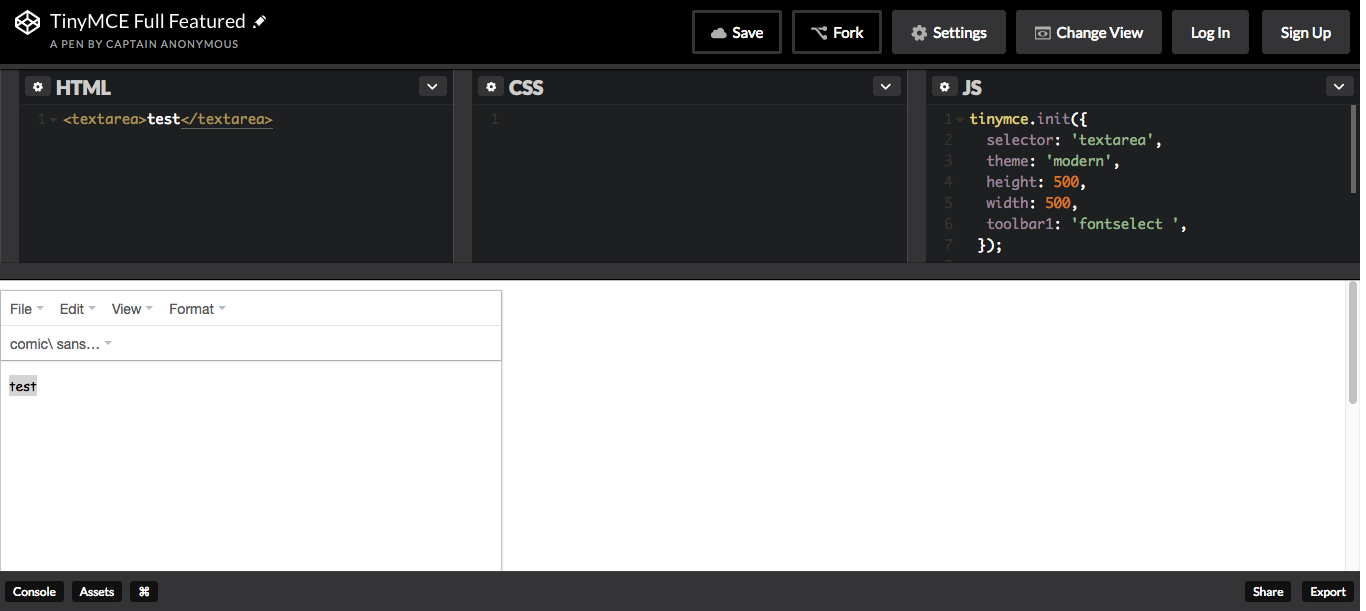This screenshot has height=611, width=1366.
Task: Click the Share button
Action: coord(1268,592)
